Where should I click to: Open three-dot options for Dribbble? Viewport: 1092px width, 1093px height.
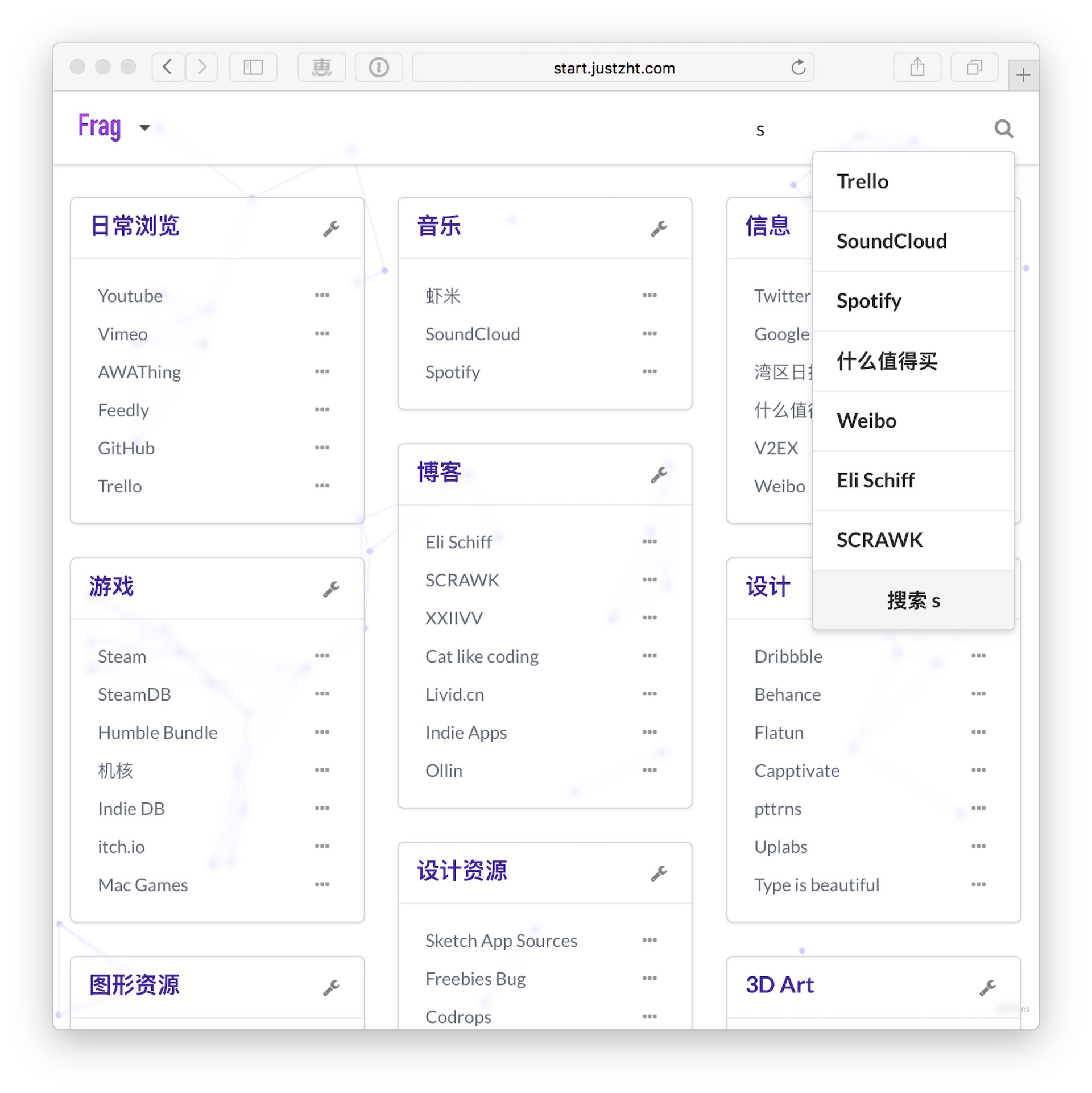pos(978,656)
